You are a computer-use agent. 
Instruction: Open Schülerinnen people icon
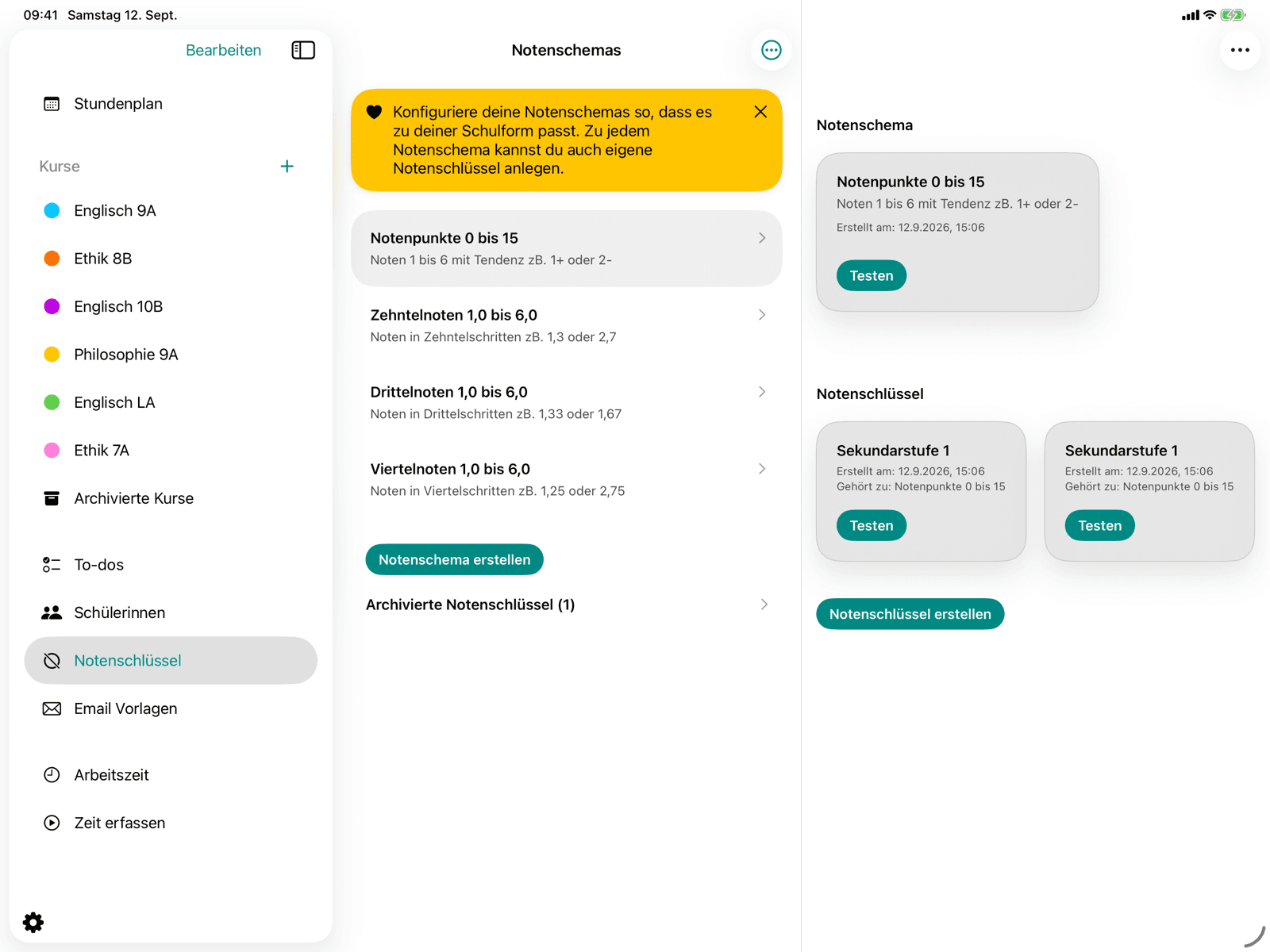coord(52,612)
